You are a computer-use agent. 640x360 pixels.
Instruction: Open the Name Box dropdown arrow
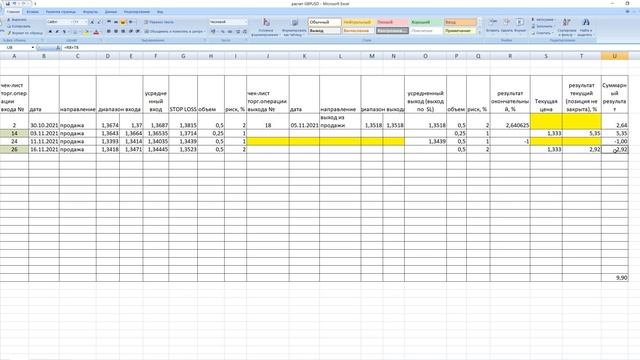[33, 47]
